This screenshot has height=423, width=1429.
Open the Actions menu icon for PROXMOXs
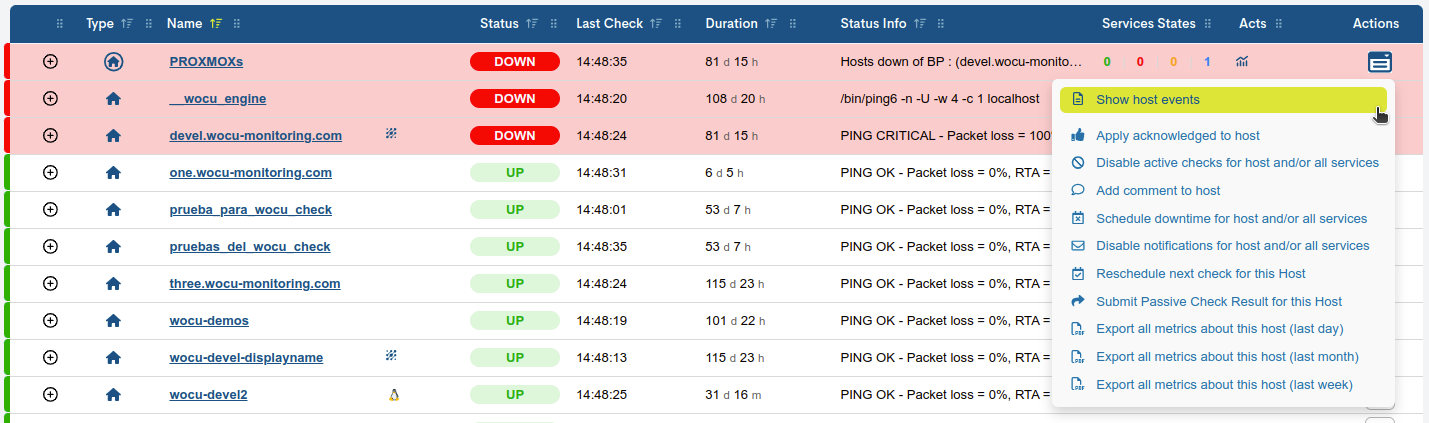click(x=1380, y=62)
